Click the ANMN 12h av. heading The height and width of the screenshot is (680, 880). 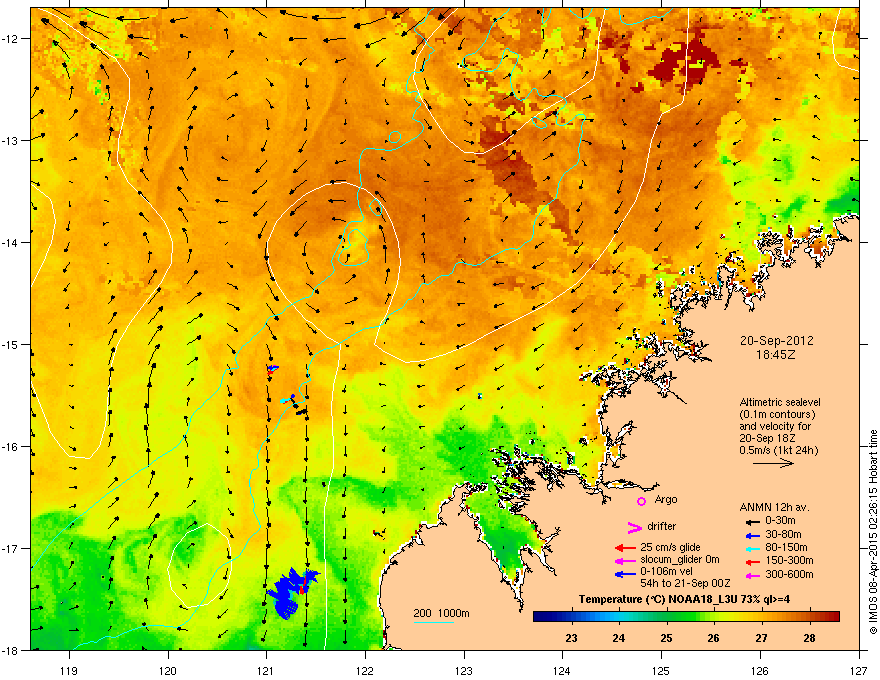774,507
